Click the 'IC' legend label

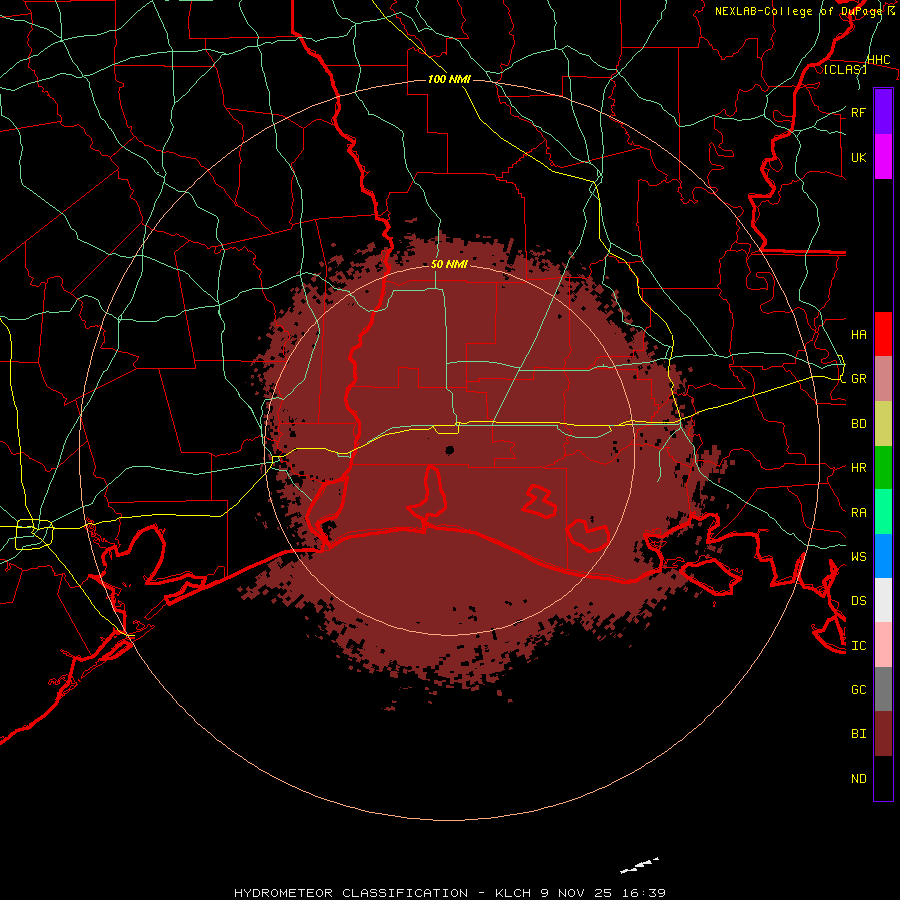point(859,646)
